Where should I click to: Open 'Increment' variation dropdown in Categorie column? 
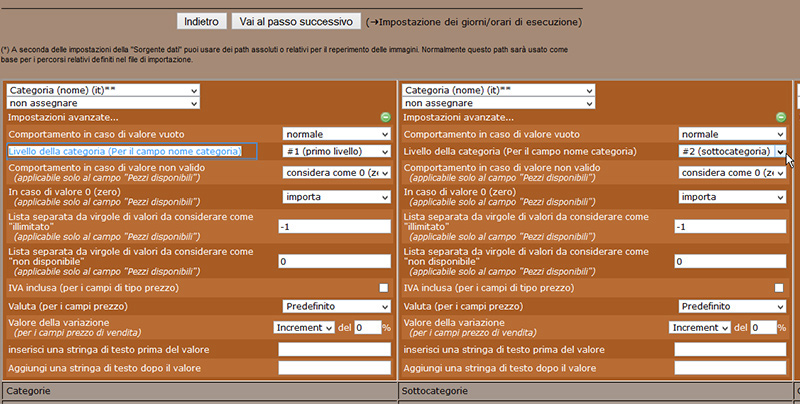[x=304, y=327]
